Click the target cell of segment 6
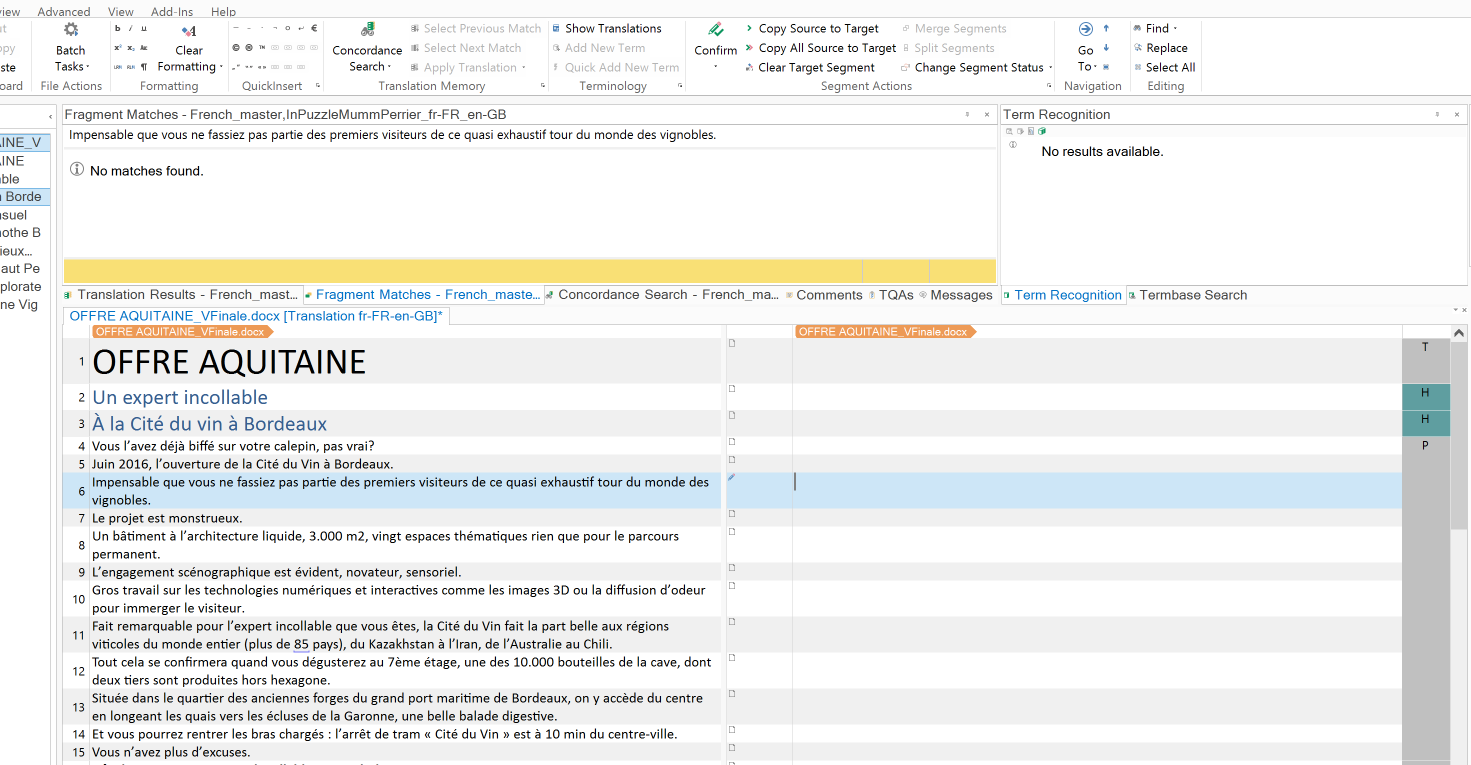This screenshot has height=765, width=1471. pos(1095,490)
